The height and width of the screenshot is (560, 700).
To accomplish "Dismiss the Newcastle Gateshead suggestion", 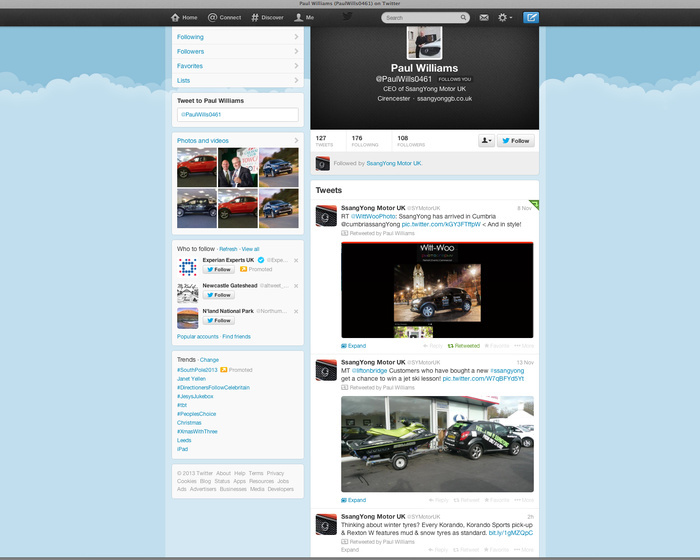I will click(296, 286).
